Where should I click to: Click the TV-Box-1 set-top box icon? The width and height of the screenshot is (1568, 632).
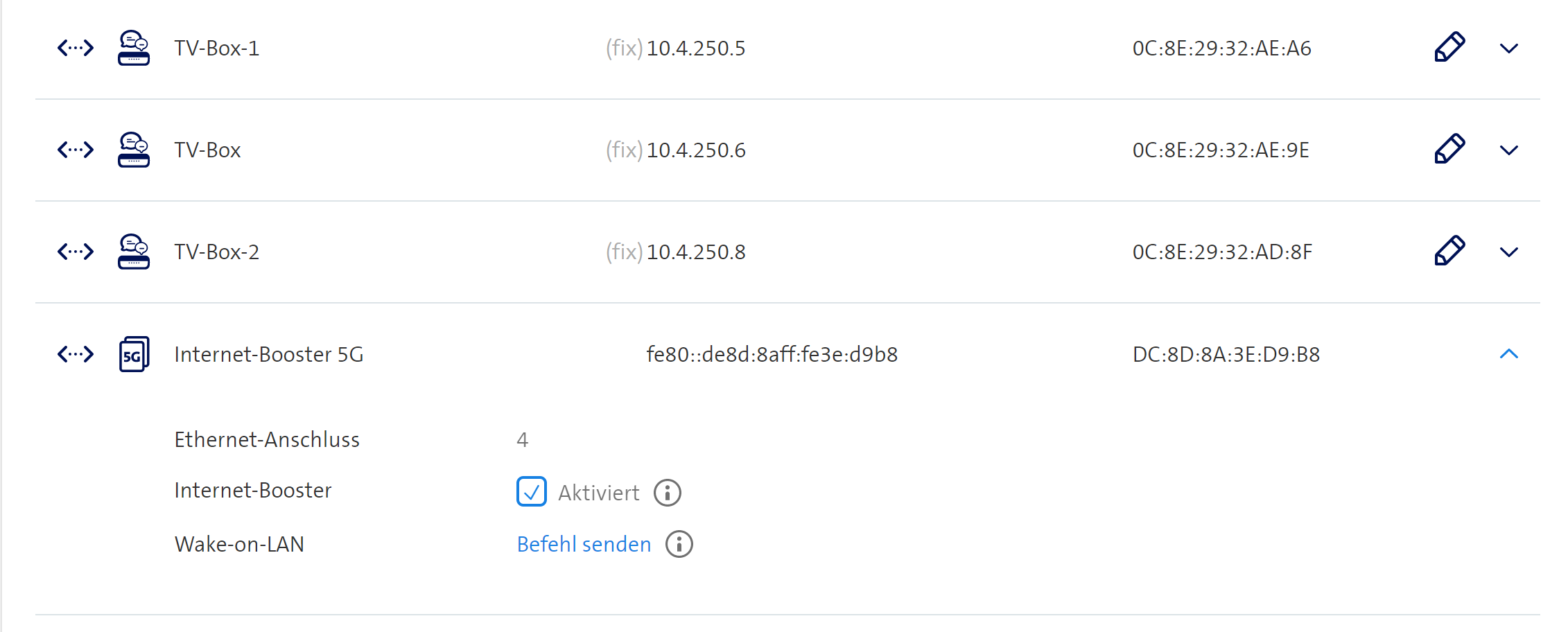pyautogui.click(x=134, y=48)
